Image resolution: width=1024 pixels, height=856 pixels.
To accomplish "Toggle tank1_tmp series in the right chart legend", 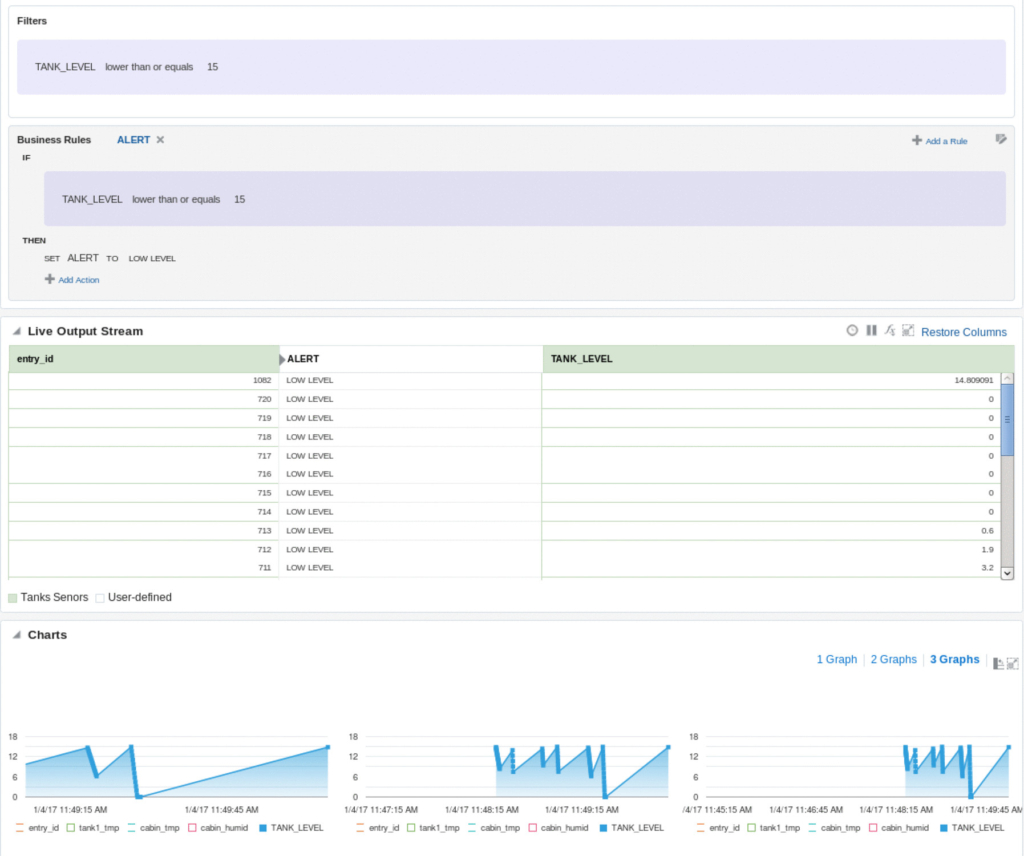I will (774, 828).
